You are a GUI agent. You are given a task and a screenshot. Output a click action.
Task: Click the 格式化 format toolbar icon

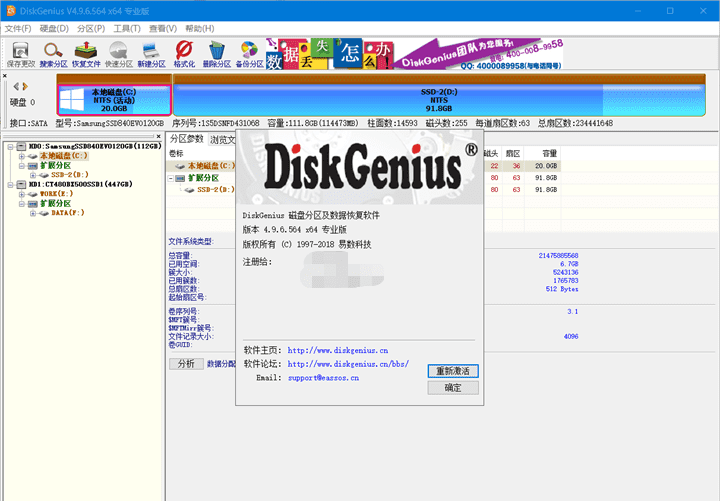coord(184,55)
